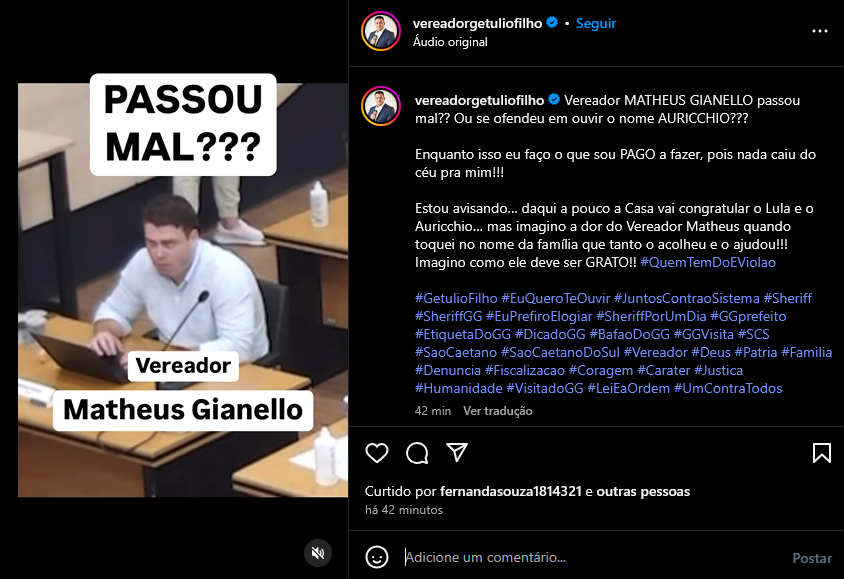Focus the Adicione um comentário field
This screenshot has height=579, width=844.
point(592,557)
